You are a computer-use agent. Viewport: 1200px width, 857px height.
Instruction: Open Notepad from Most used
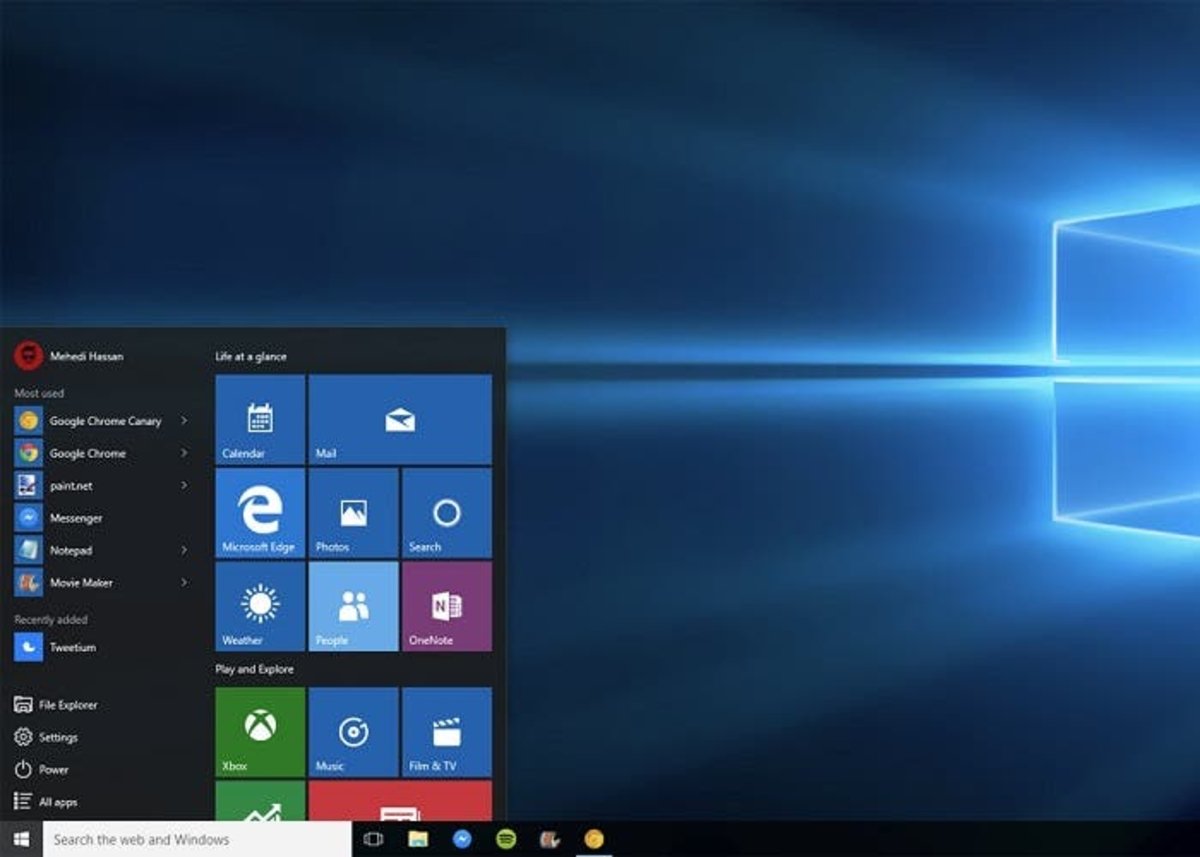point(102,550)
